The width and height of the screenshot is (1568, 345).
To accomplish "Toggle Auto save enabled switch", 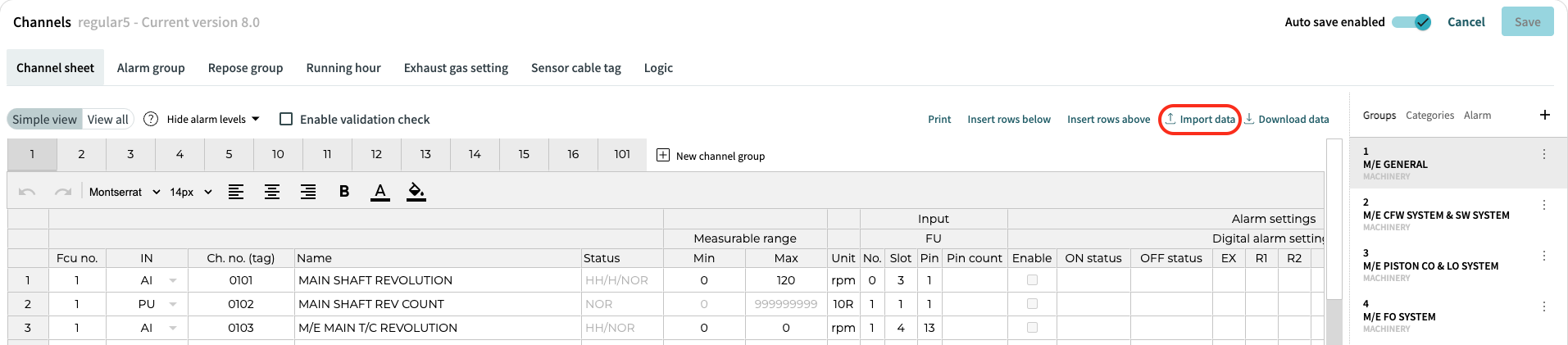I will (x=1411, y=22).
